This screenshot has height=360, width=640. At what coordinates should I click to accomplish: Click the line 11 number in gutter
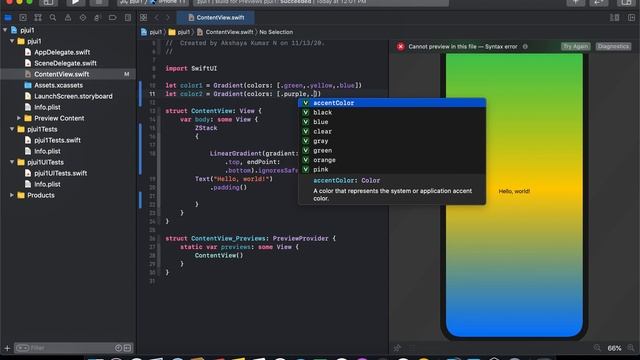(x=152, y=94)
